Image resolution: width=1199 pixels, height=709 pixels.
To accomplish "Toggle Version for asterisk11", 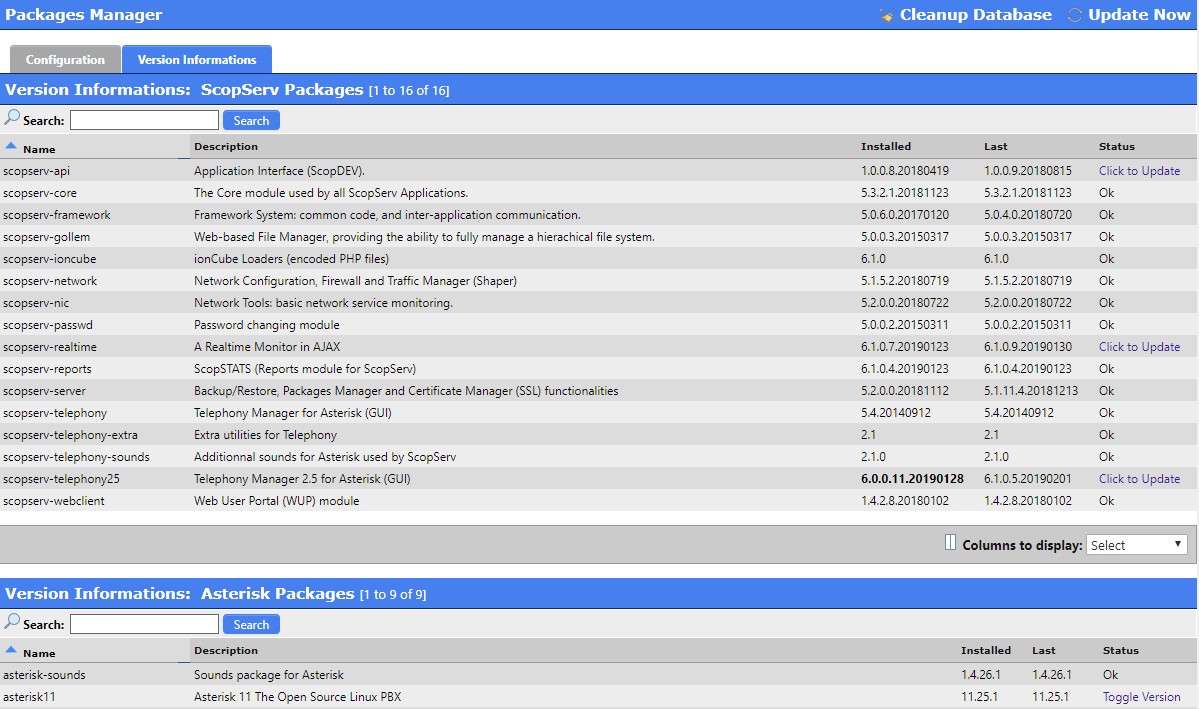I will click(x=1141, y=697).
